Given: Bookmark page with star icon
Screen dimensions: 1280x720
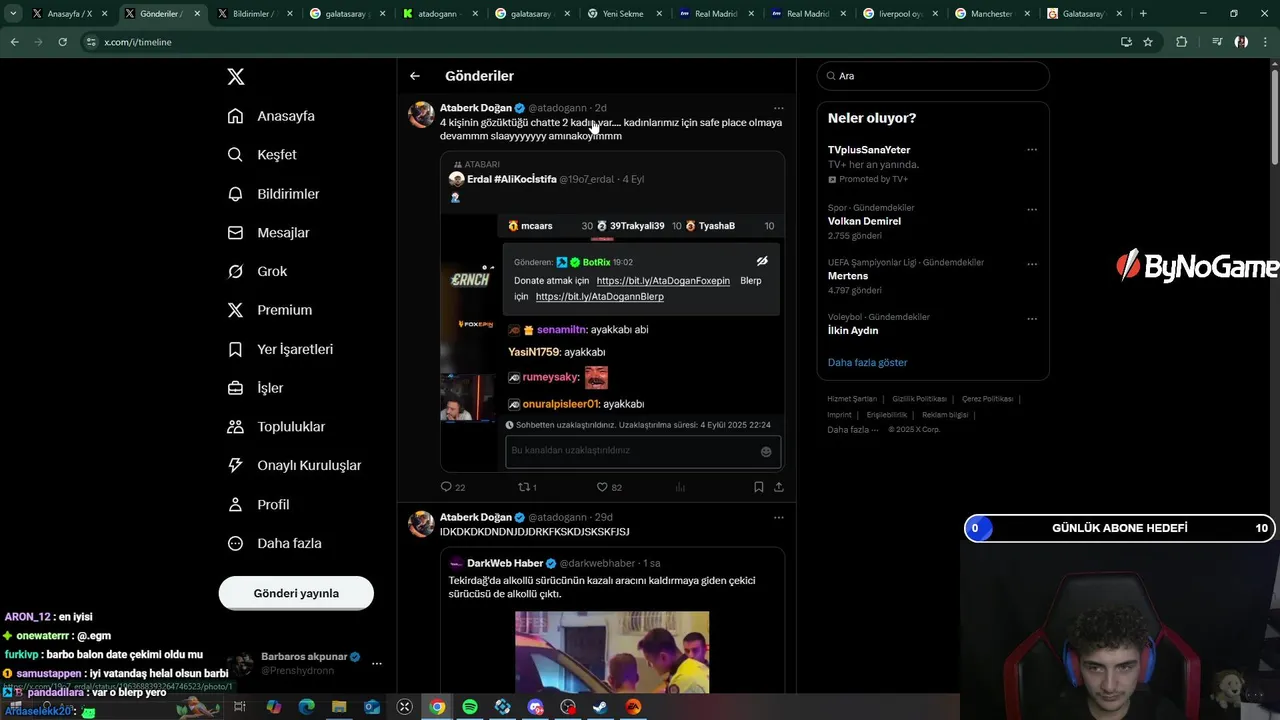Looking at the screenshot, I should tap(1148, 42).
